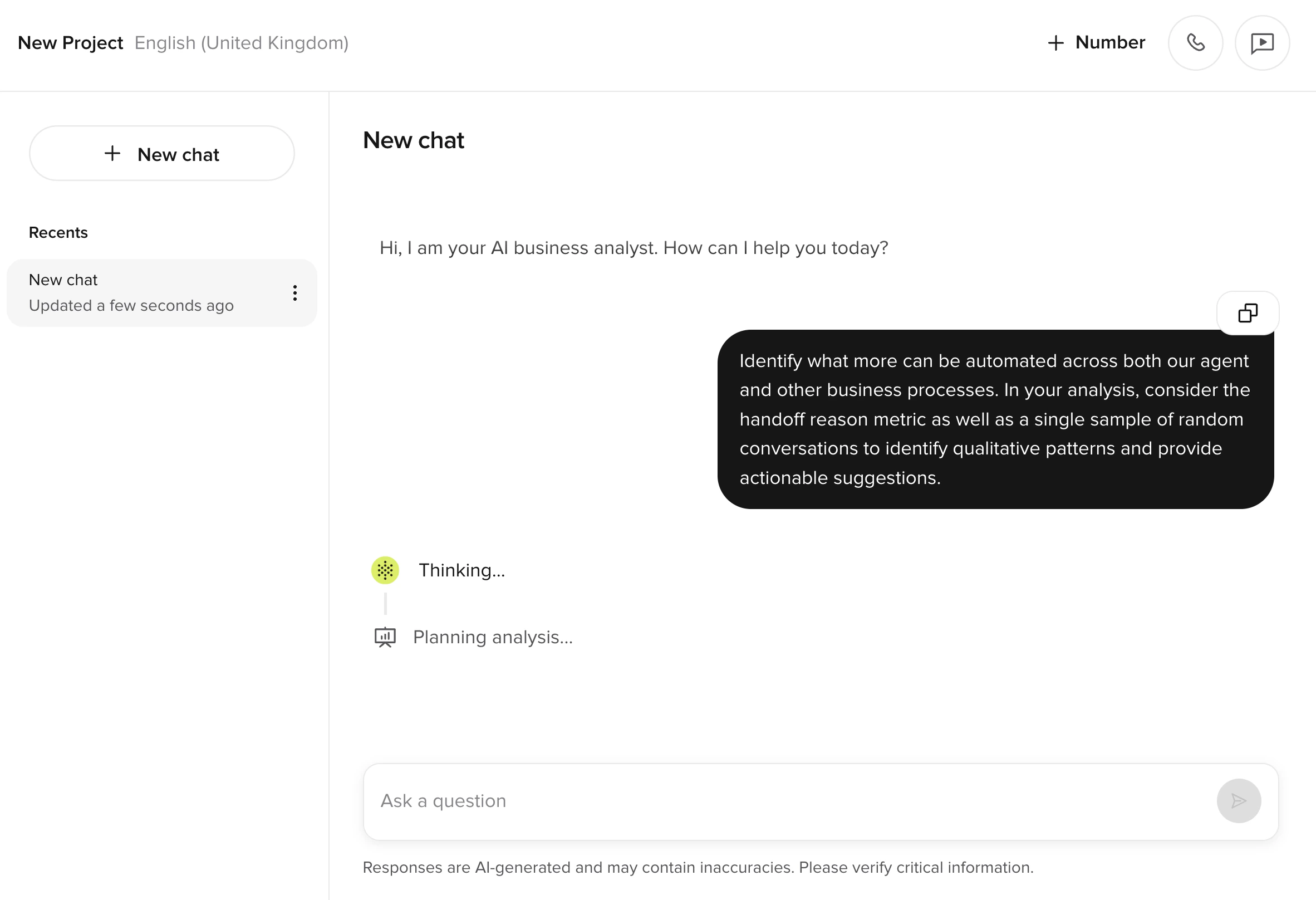Start a New chat from the sidebar

point(162,154)
